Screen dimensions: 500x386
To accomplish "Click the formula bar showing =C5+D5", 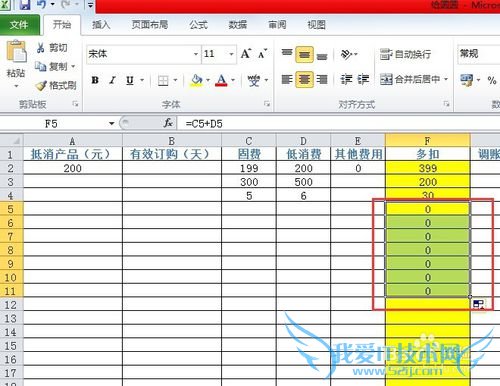I will coord(338,124).
